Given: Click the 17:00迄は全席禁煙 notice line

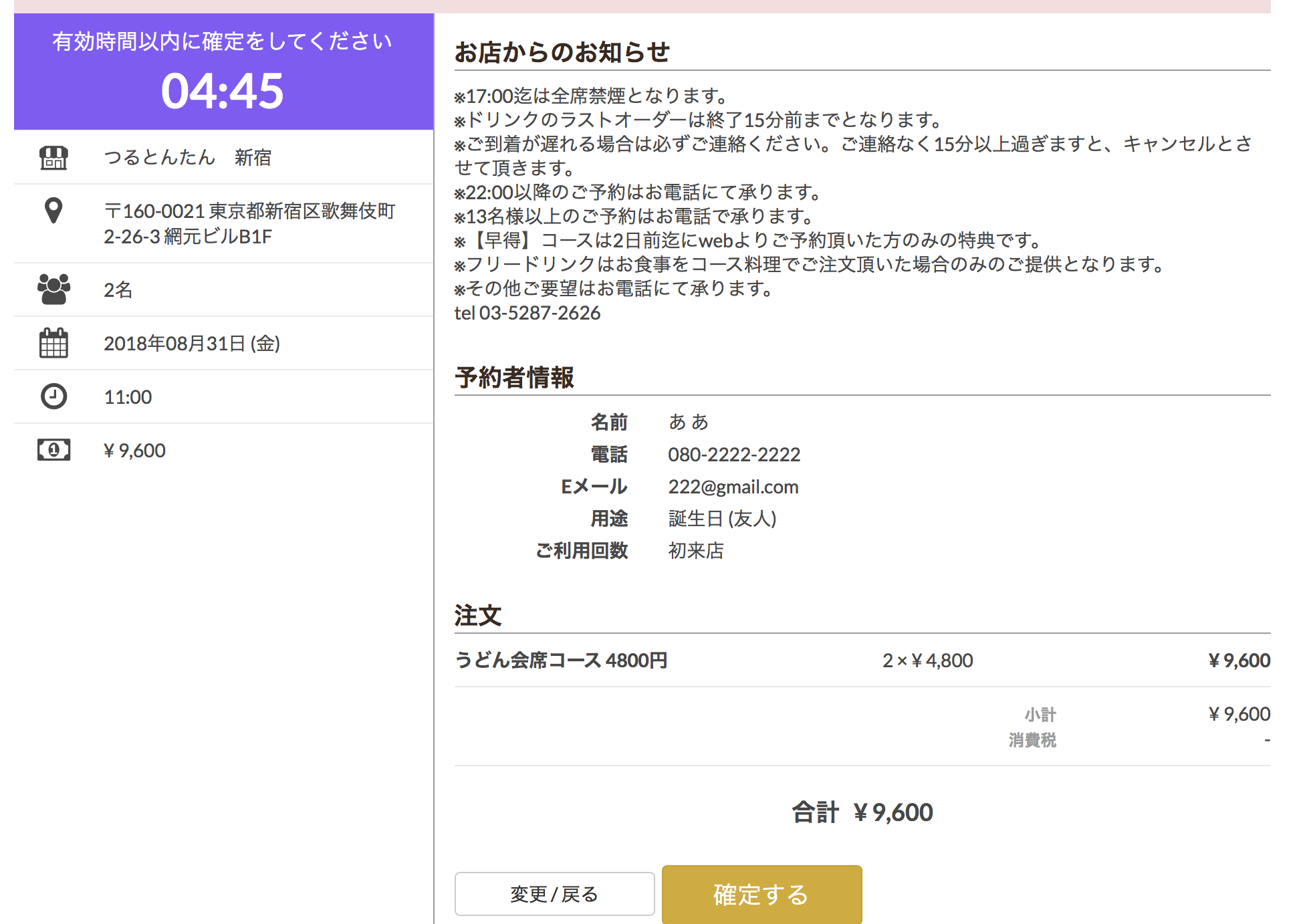Looking at the screenshot, I should pos(591,96).
